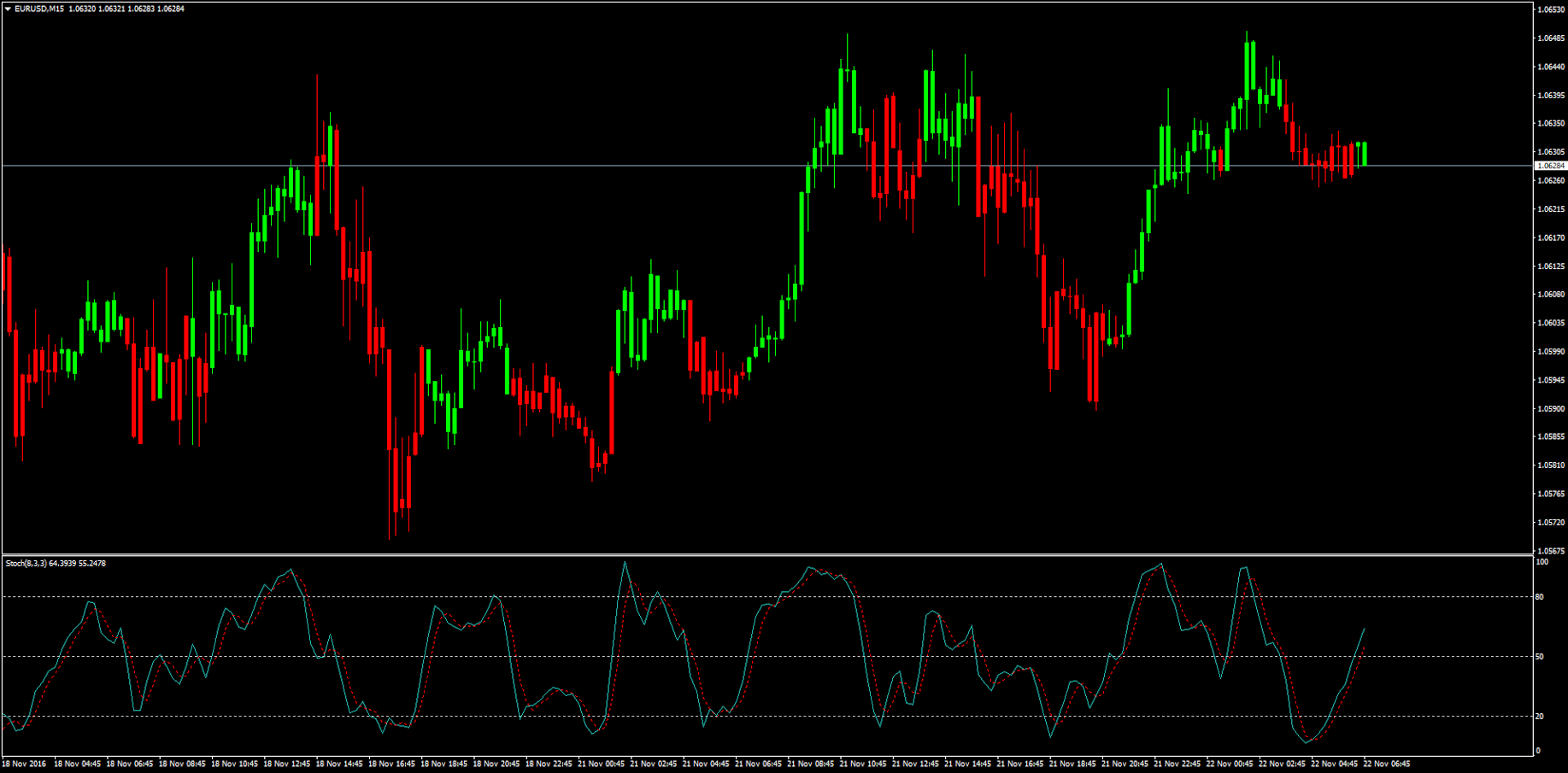Viewport: 1568px width, 773px height.
Task: Click the 1.06350 price scale label
Action: (x=1551, y=124)
